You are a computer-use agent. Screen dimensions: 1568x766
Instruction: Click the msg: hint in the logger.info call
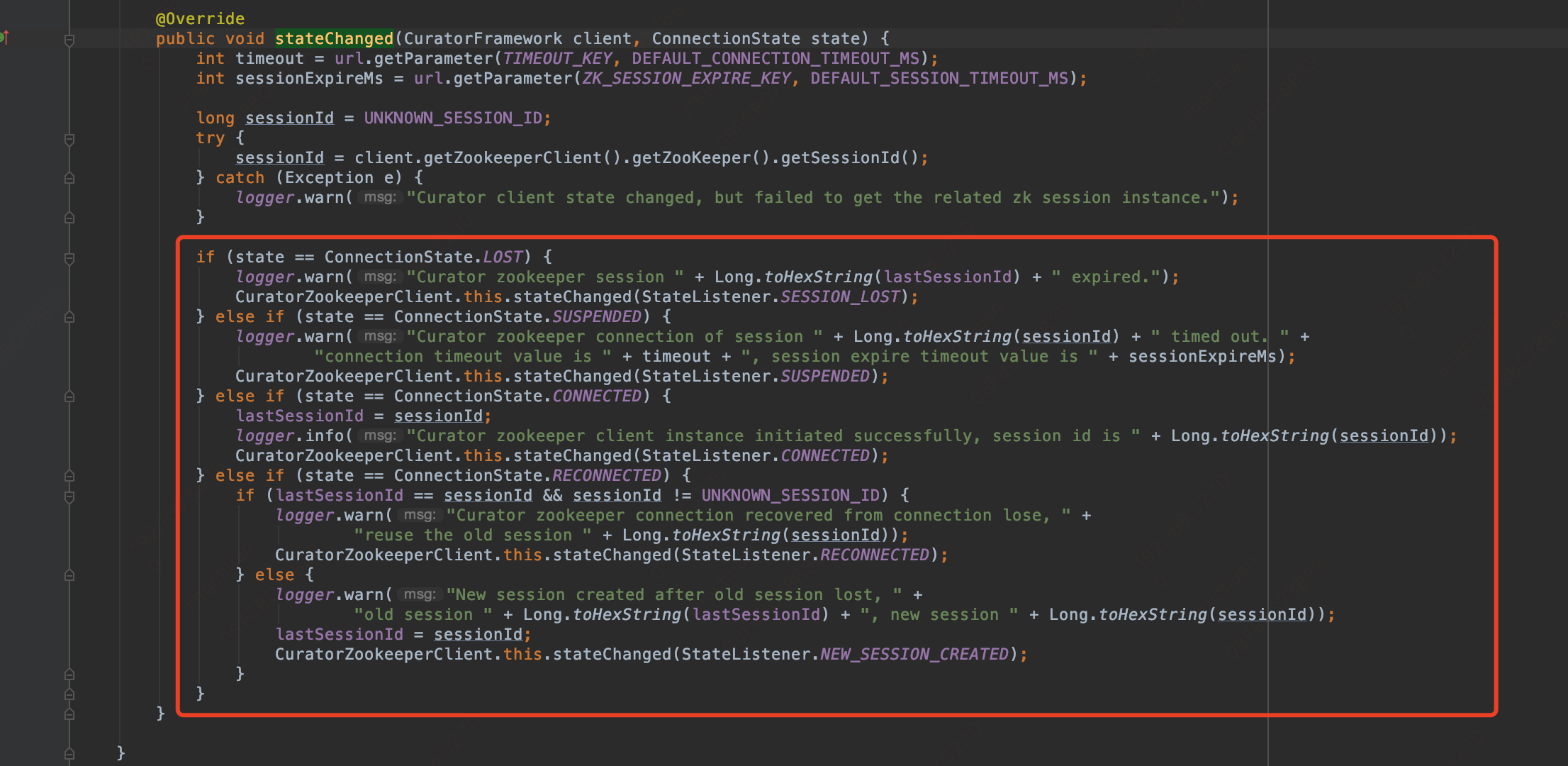point(380,435)
